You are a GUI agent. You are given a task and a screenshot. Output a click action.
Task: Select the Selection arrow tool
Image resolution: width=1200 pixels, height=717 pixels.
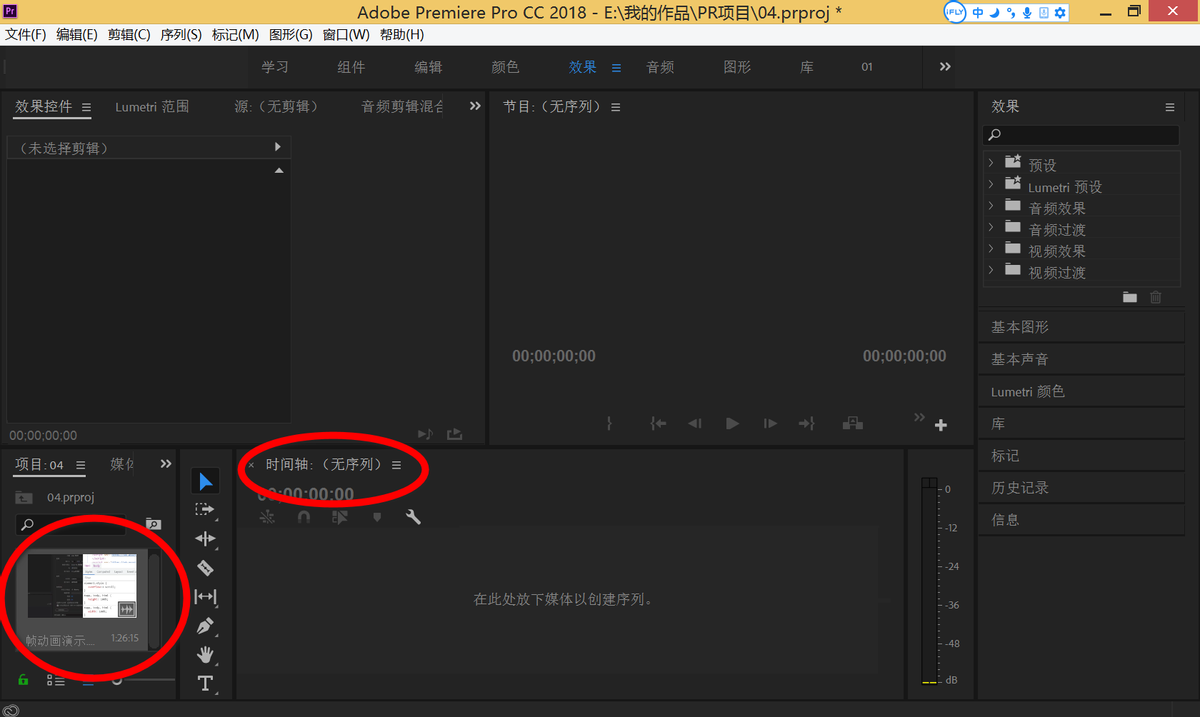205,481
